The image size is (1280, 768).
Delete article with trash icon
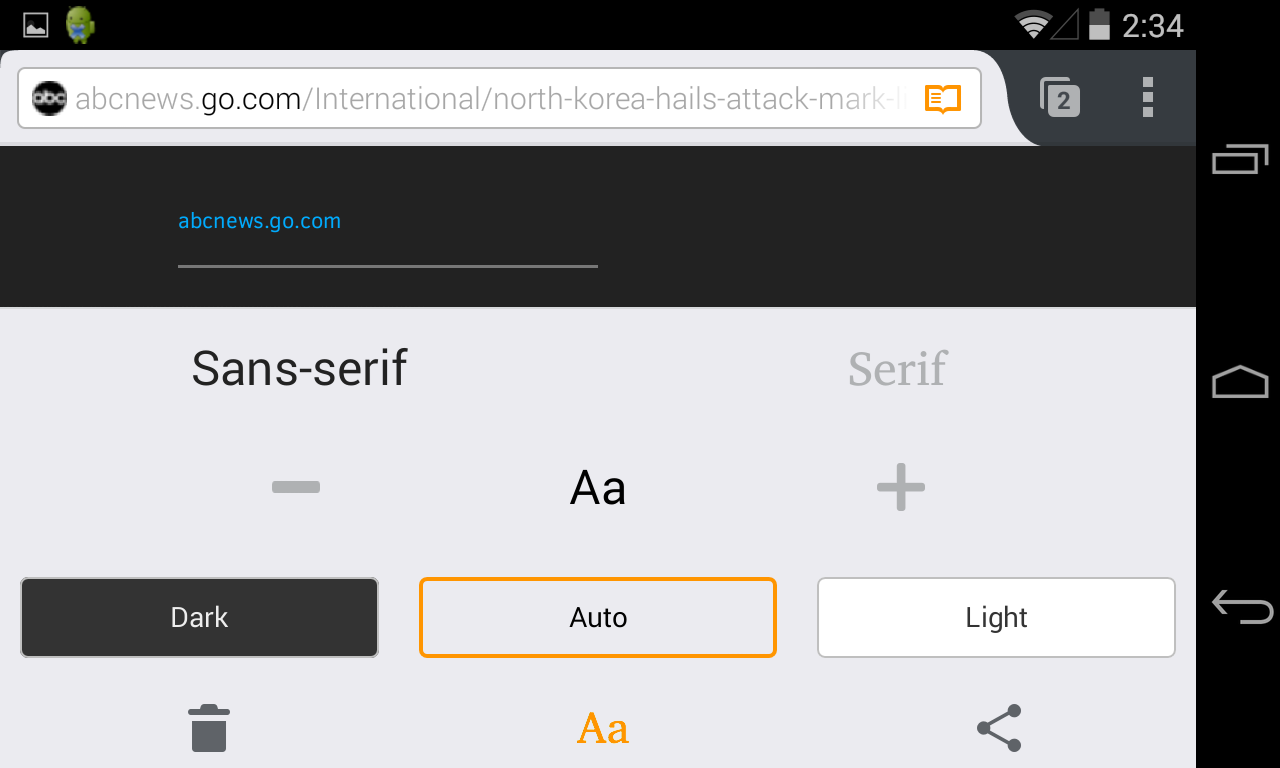209,728
